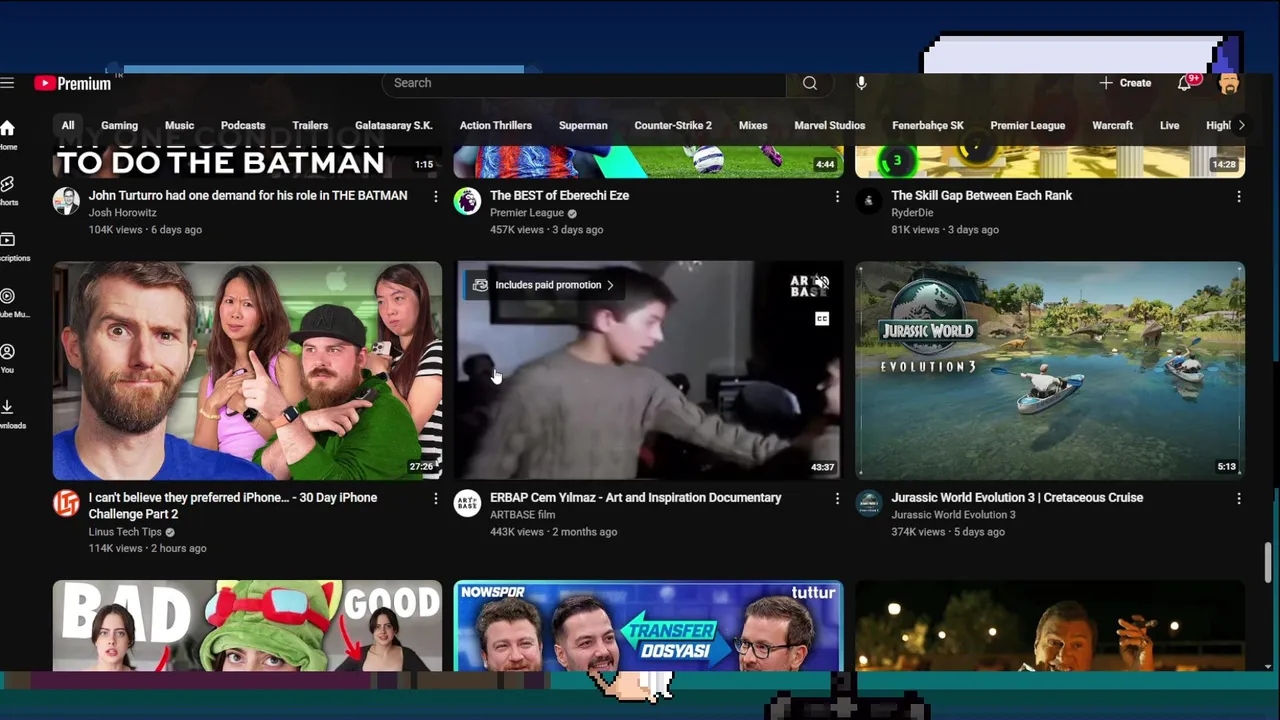The width and height of the screenshot is (1280, 720).
Task: Start voice search with microphone icon
Action: click(861, 83)
